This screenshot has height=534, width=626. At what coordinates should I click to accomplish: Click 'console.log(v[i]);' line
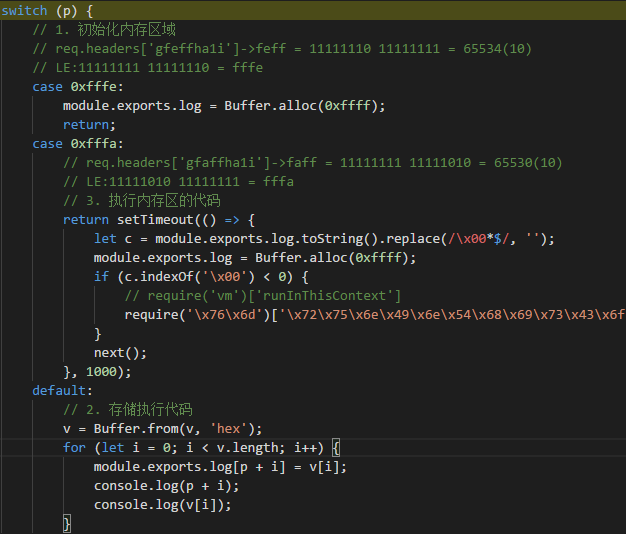point(162,505)
